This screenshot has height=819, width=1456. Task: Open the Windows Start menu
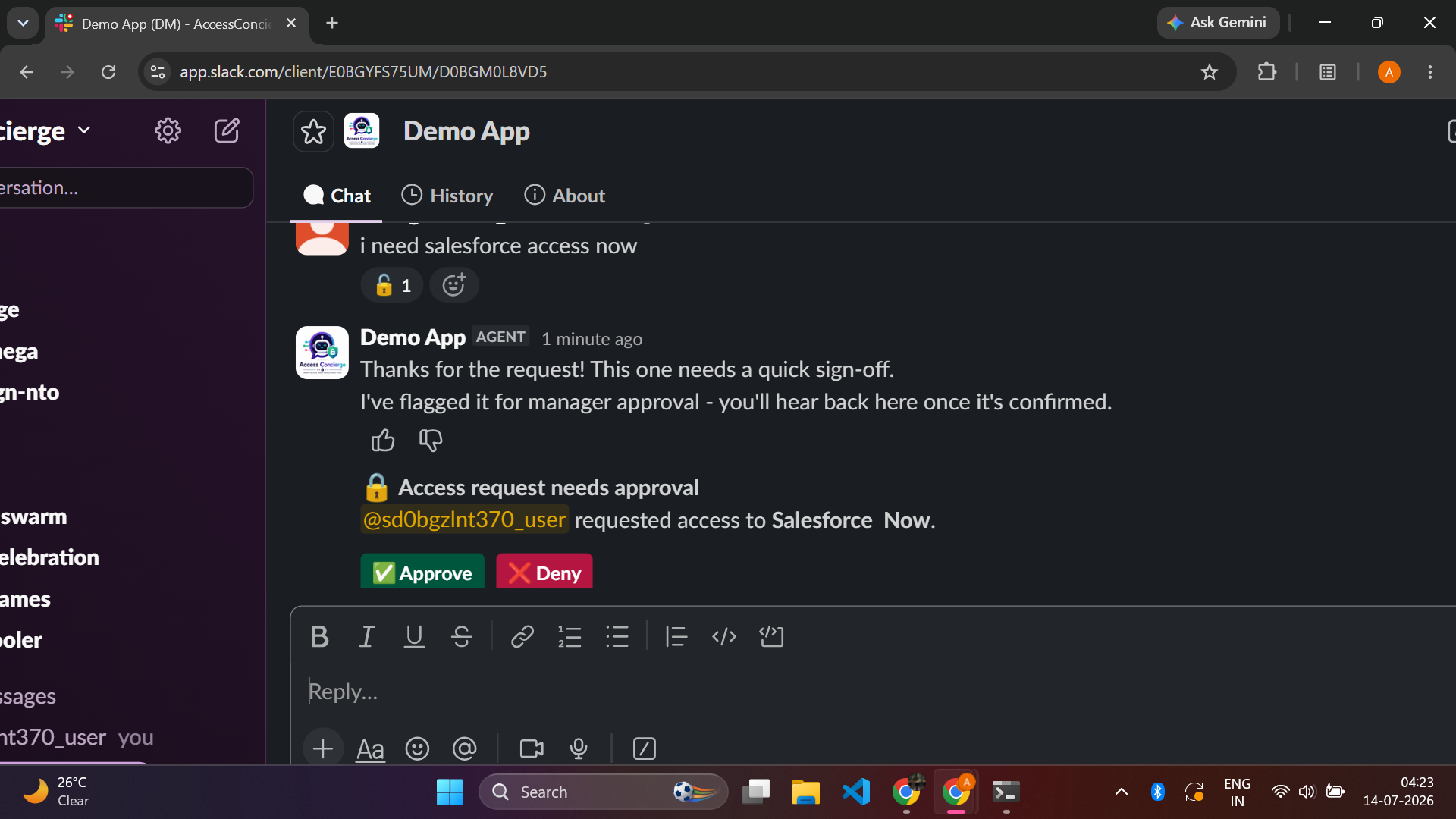[450, 792]
